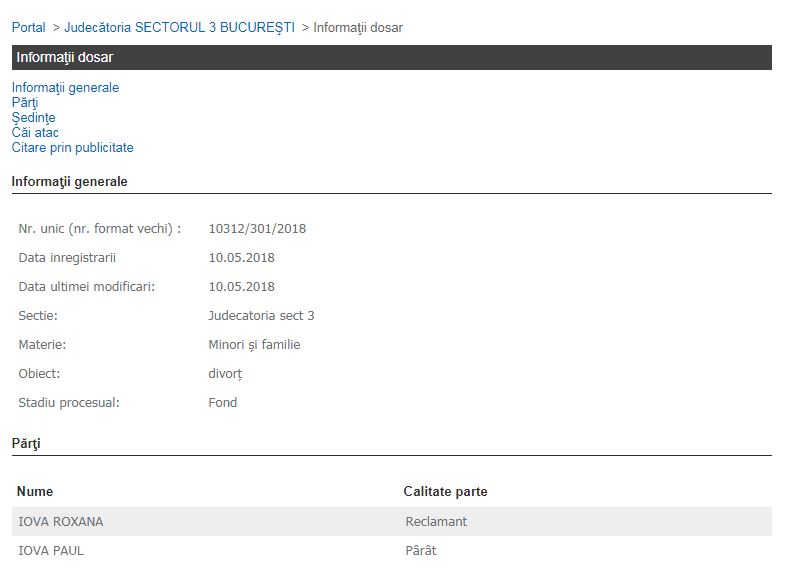Click case number 10312/301/2018
Viewport: 806px width, 568px height.
[x=257, y=229]
